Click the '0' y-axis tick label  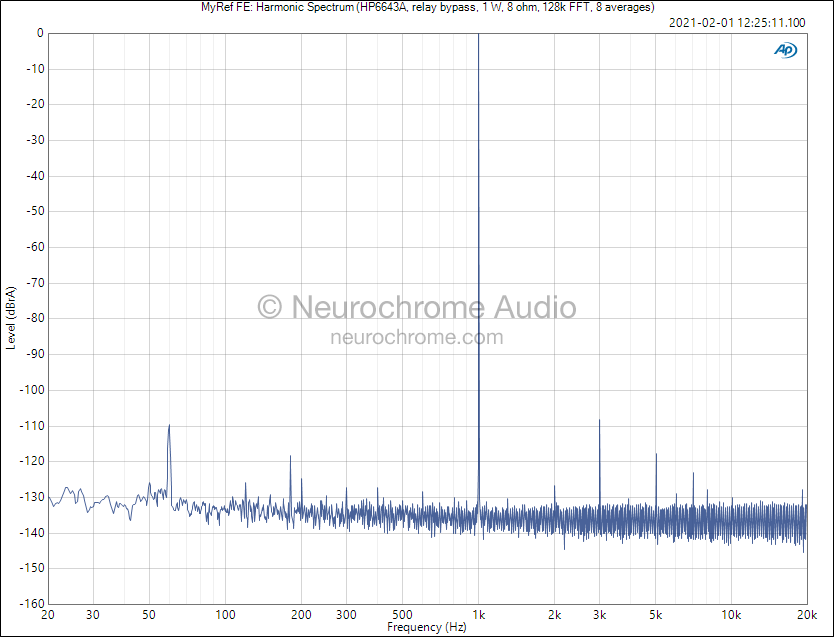(x=40, y=33)
